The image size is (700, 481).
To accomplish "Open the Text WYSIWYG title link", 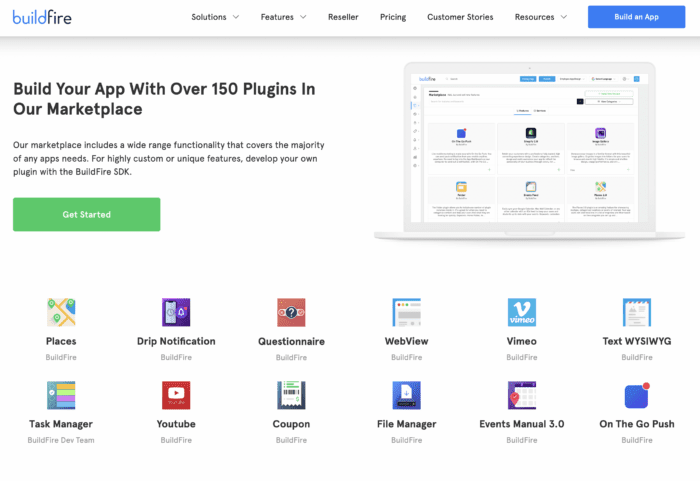I will coord(637,341).
